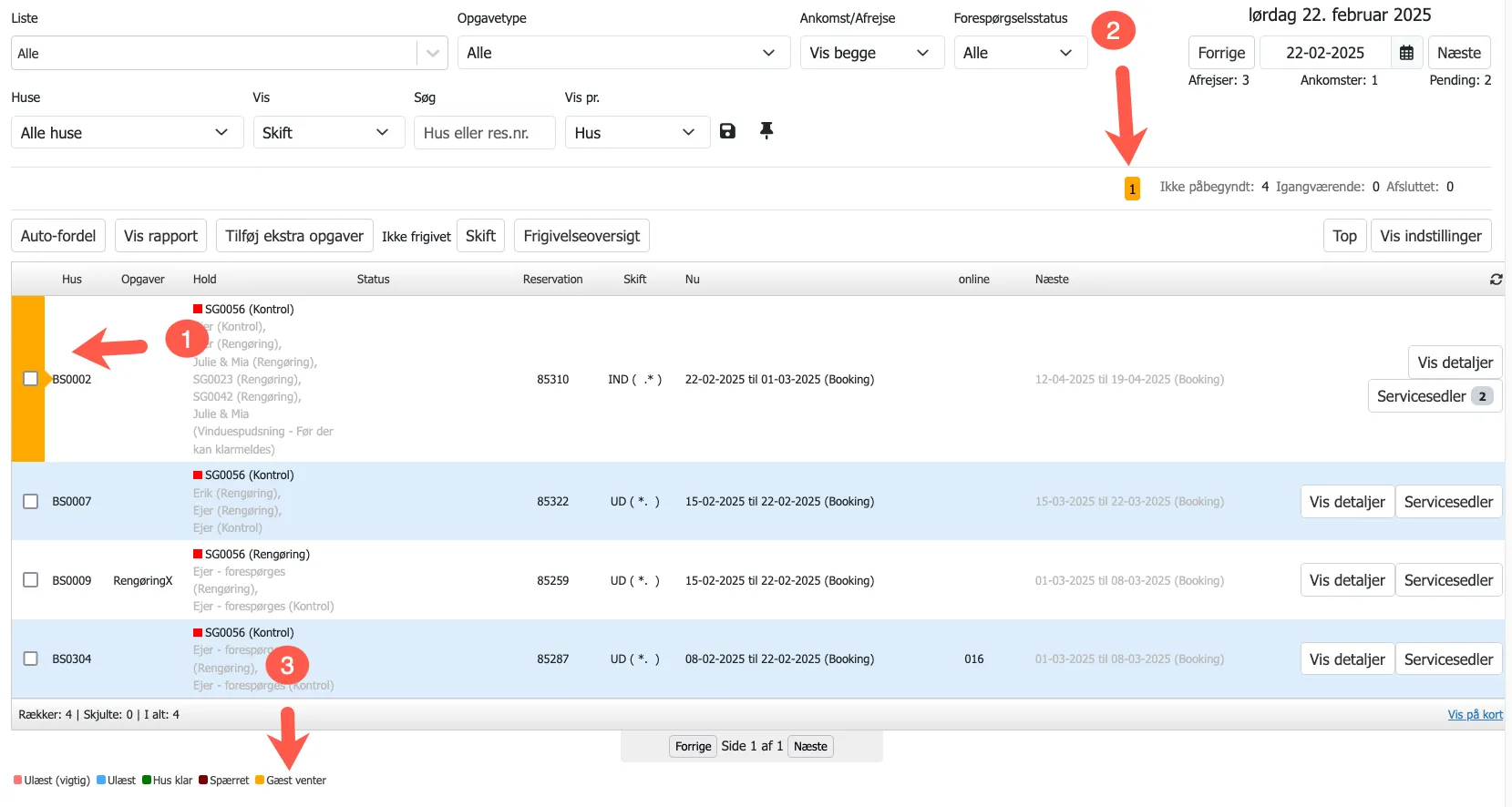The image size is (1512, 807).
Task: Open the Opgavetype dropdown
Action: pos(622,53)
